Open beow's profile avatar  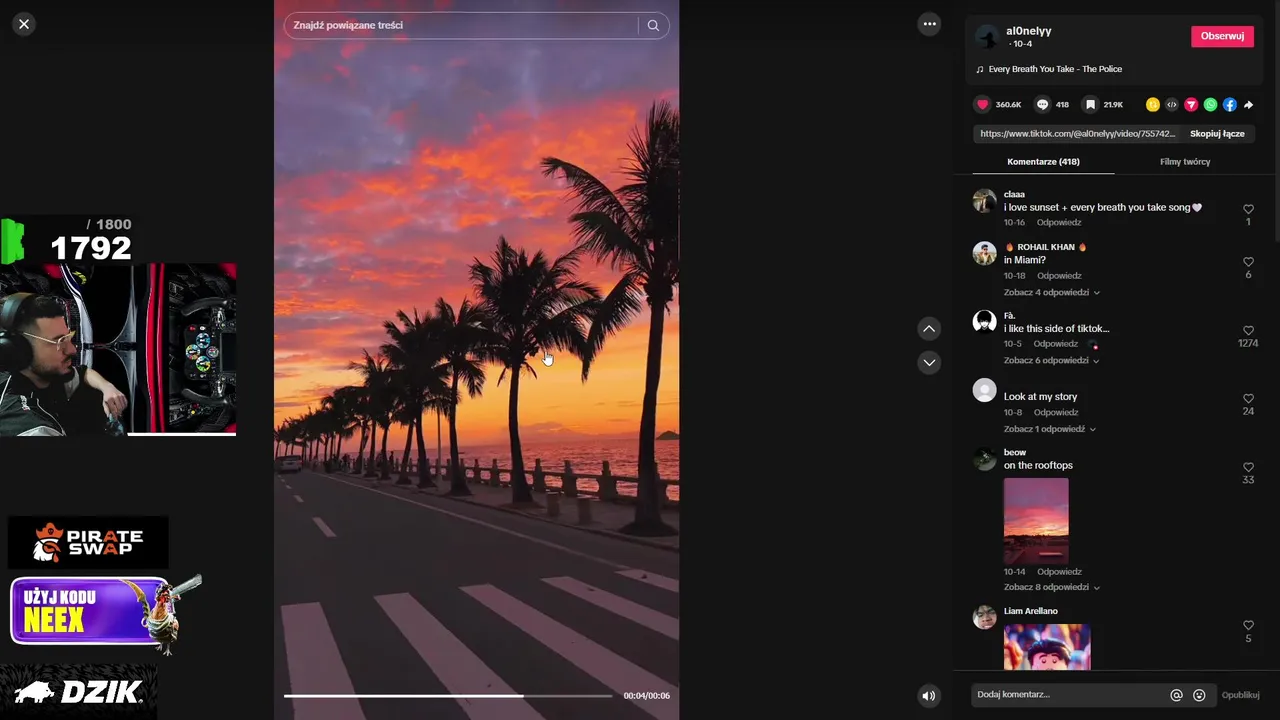click(985, 458)
